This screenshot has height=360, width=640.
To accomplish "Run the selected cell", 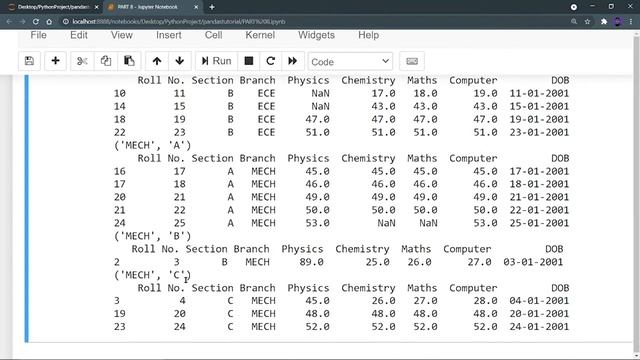I will [216, 61].
